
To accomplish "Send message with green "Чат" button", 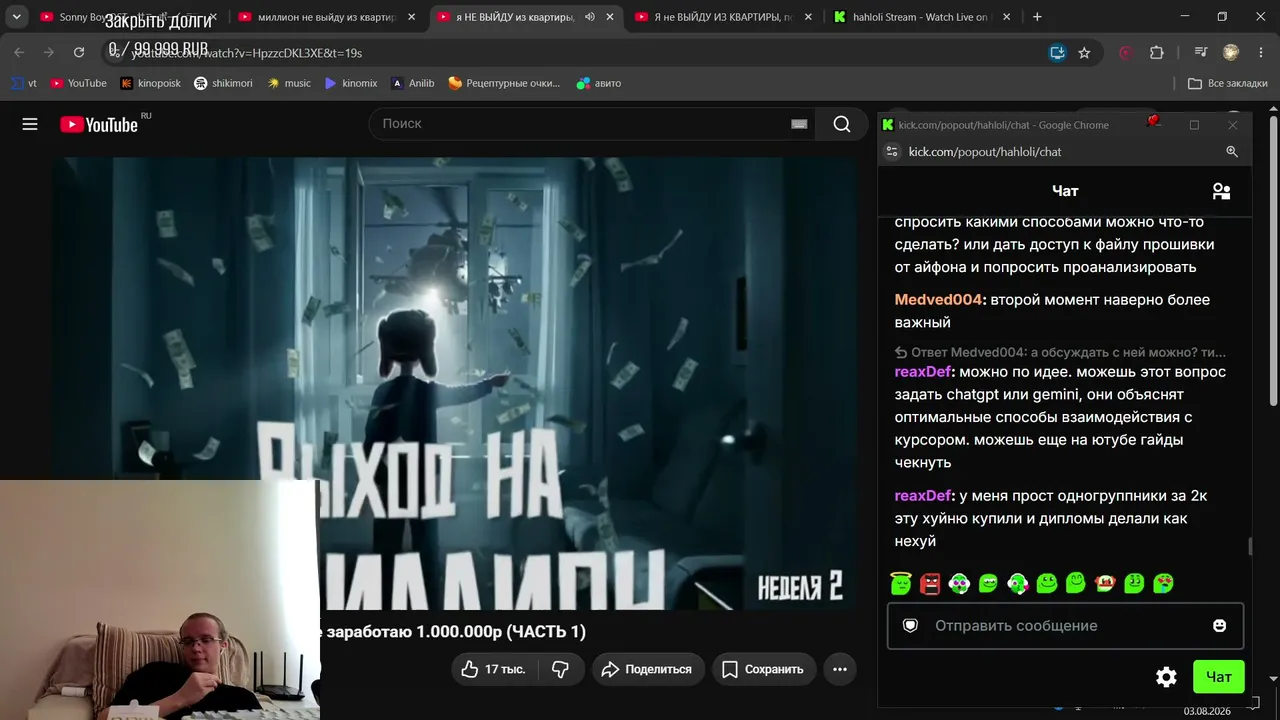I will coord(1219,677).
